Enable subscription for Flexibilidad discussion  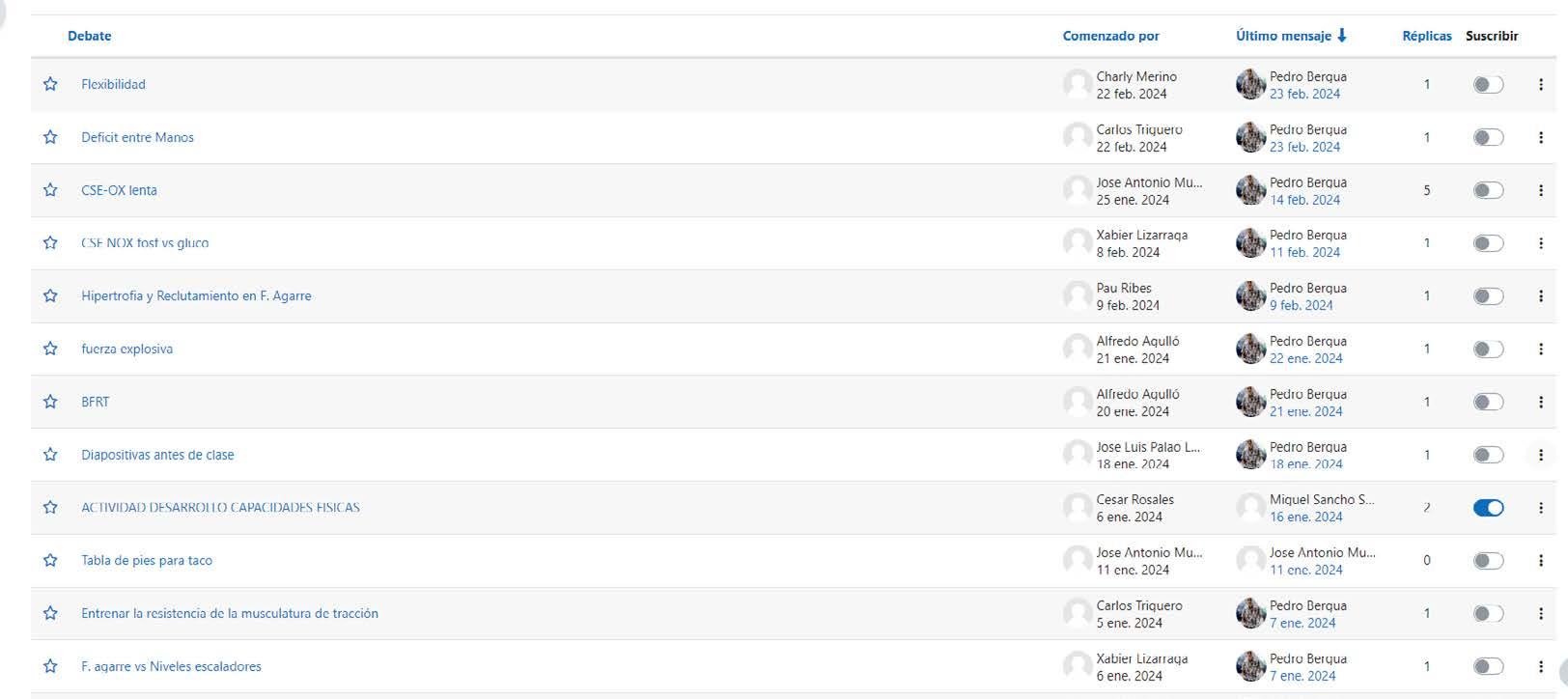click(x=1488, y=85)
